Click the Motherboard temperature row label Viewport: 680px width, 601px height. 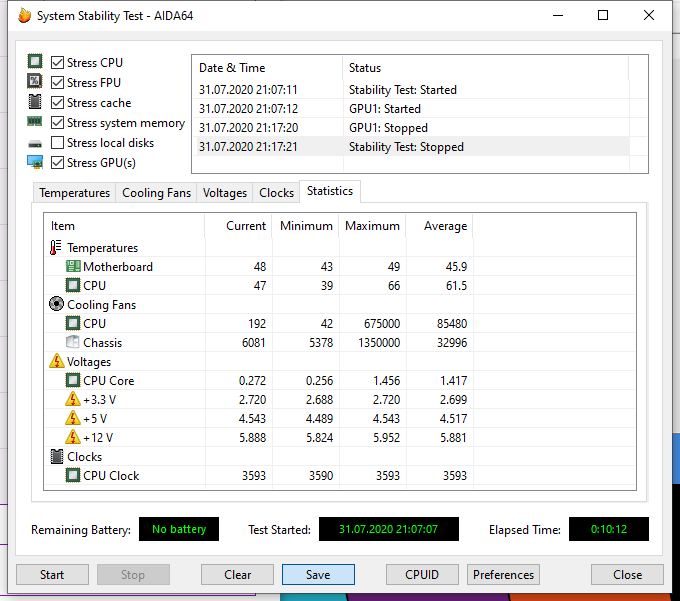(x=118, y=267)
